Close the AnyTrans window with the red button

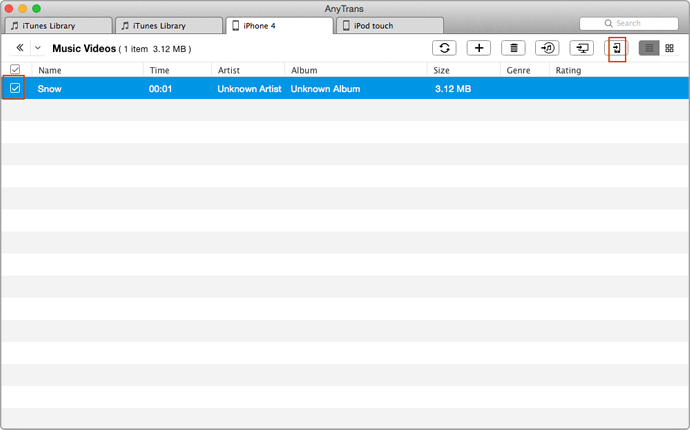9,8
